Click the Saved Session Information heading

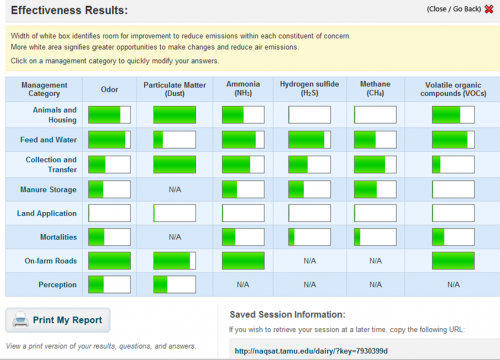pos(287,315)
